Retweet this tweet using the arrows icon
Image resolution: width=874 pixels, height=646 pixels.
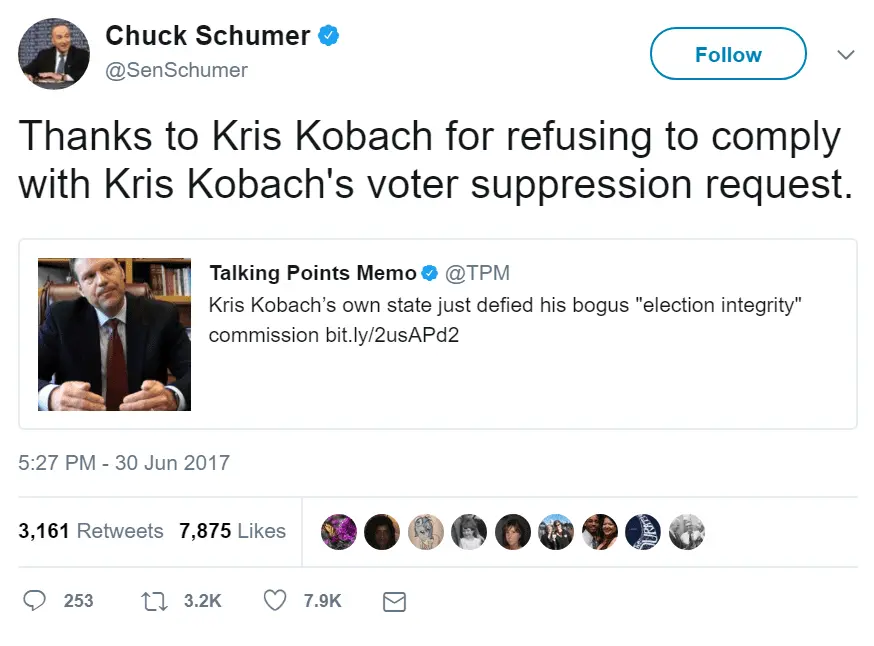point(155,600)
